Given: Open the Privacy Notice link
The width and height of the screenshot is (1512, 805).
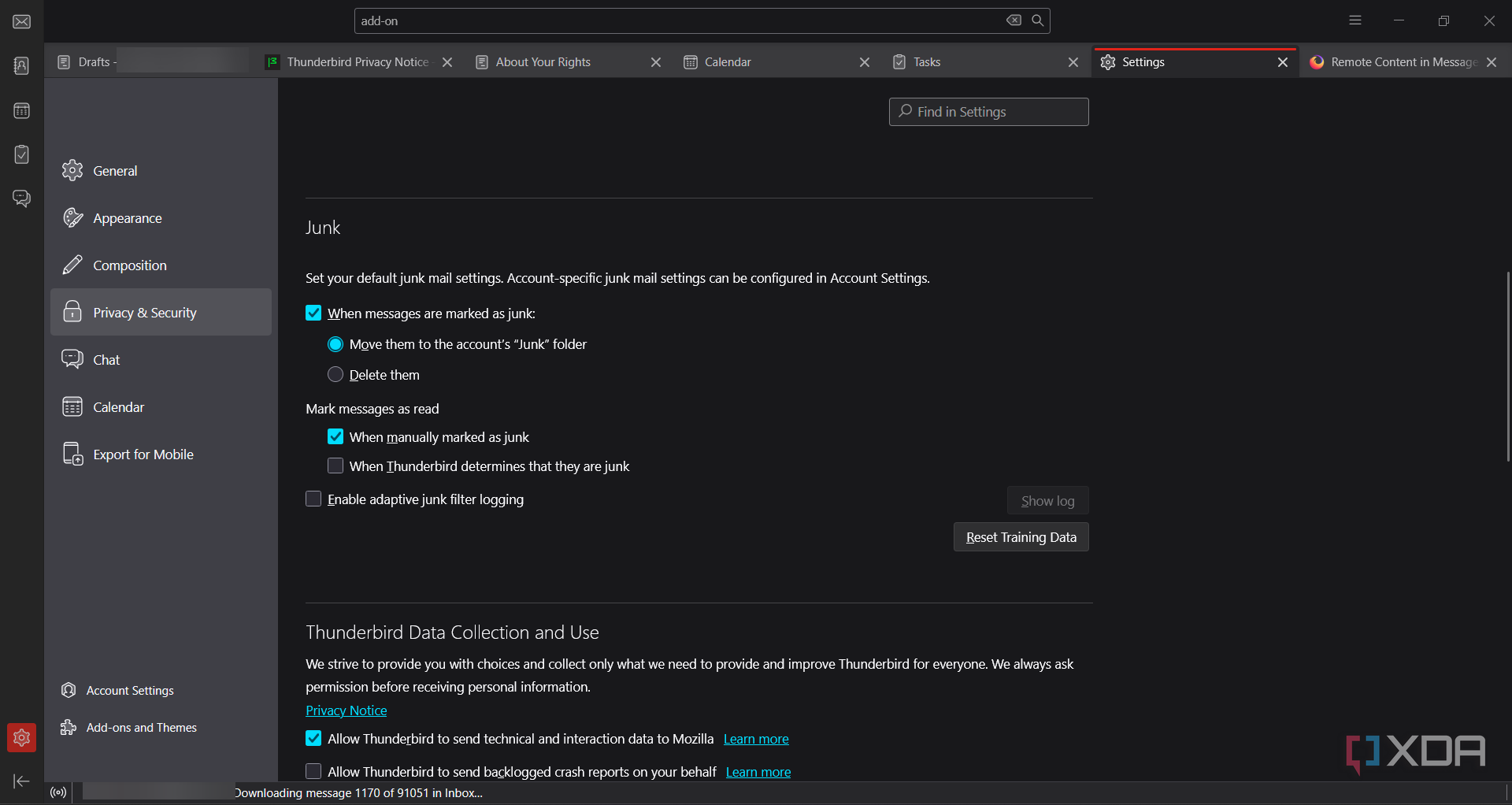Looking at the screenshot, I should click(x=346, y=710).
